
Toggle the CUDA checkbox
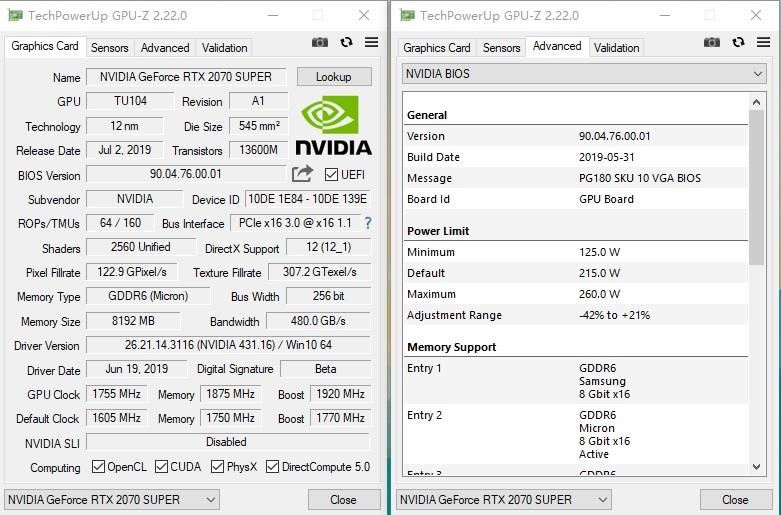coord(161,467)
